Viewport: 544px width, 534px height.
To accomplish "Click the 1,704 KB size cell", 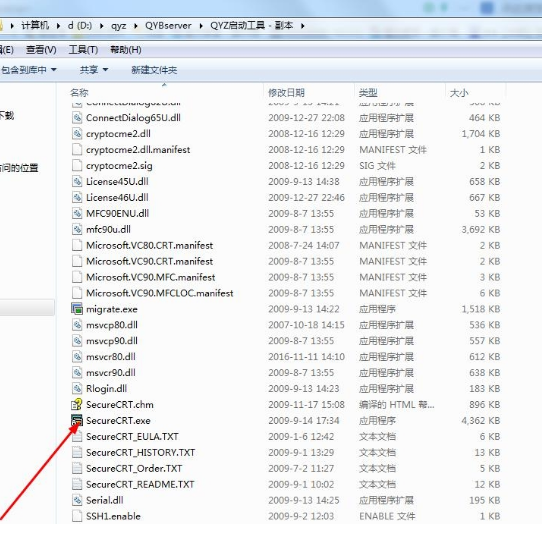I will (x=481, y=134).
